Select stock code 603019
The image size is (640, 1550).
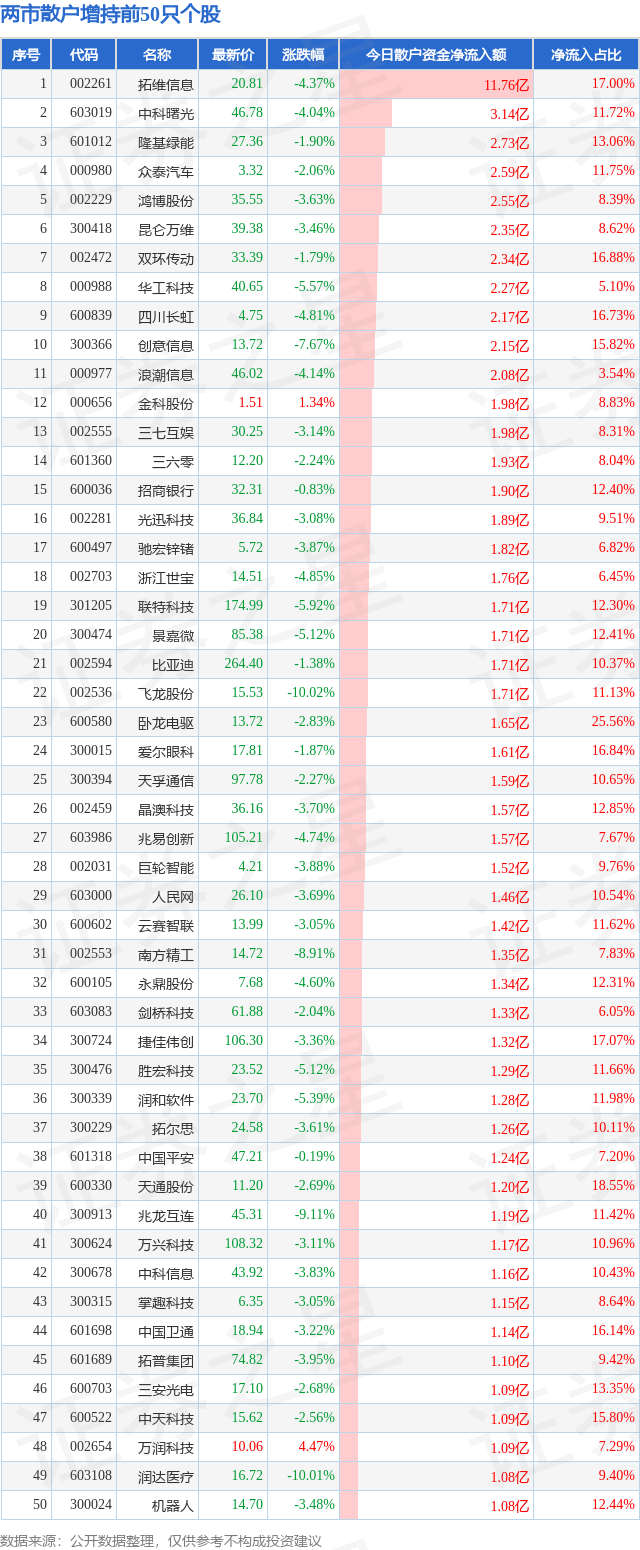(92, 113)
